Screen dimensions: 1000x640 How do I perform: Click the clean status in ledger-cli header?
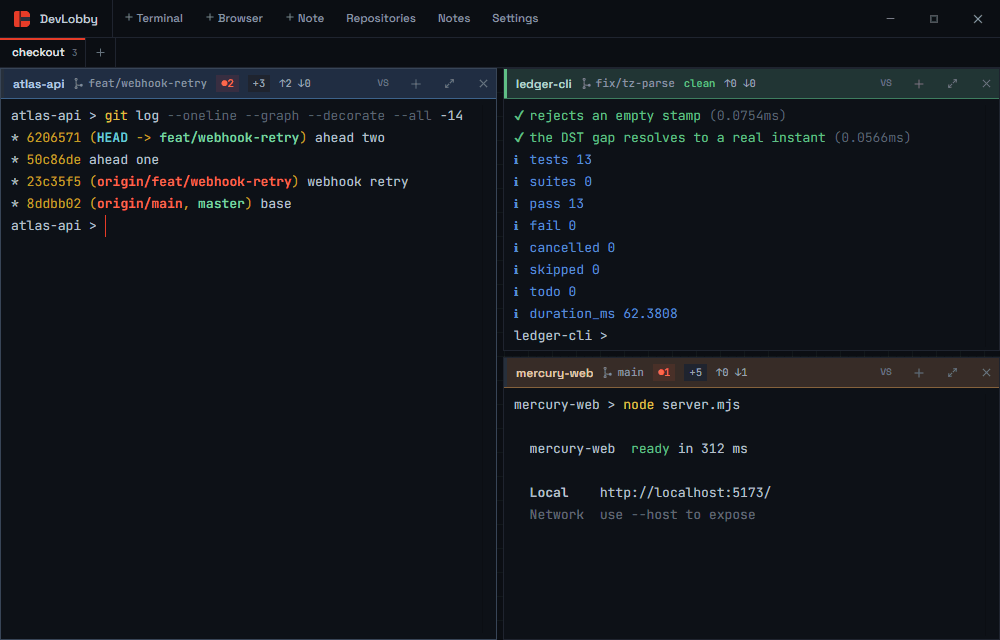[x=700, y=84]
